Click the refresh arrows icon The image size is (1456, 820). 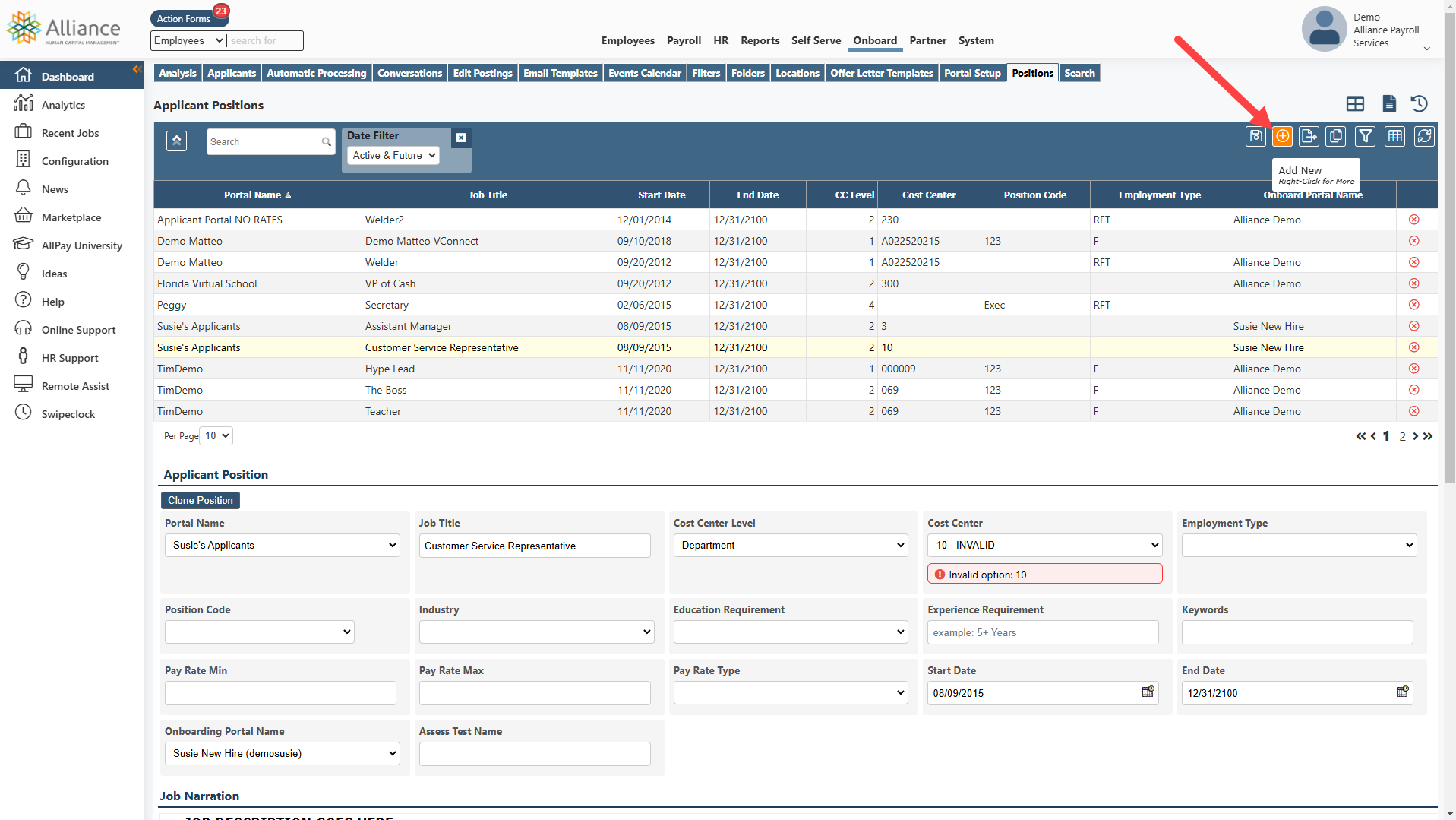(x=1424, y=136)
